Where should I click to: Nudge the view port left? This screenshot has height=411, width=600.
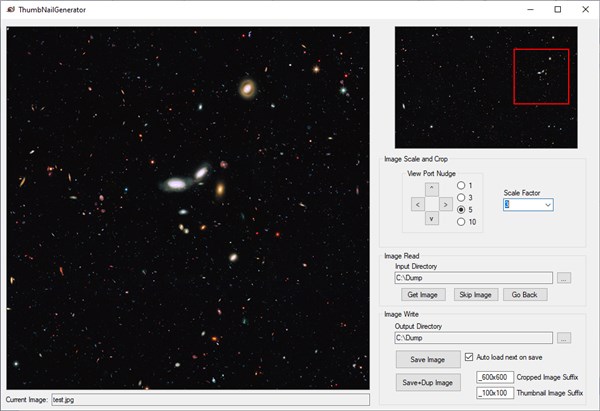(x=416, y=204)
